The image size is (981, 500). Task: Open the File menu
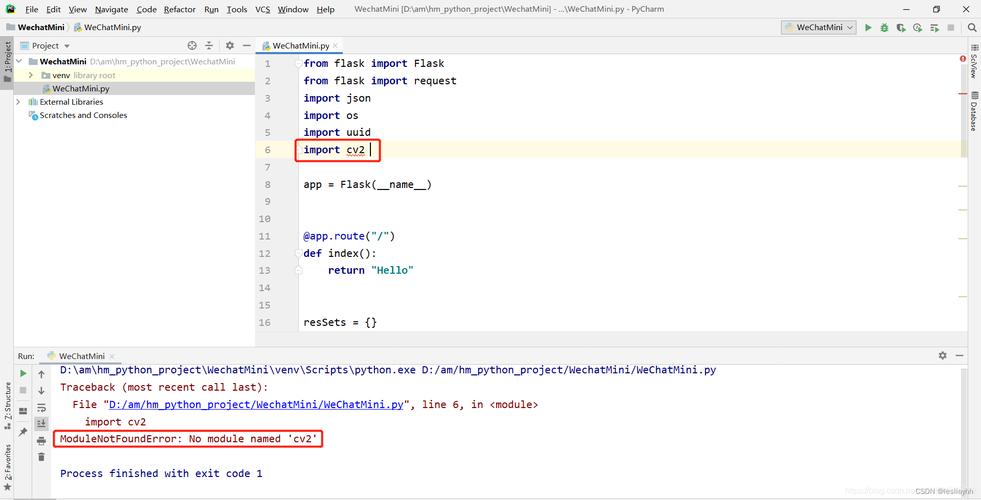coord(31,9)
